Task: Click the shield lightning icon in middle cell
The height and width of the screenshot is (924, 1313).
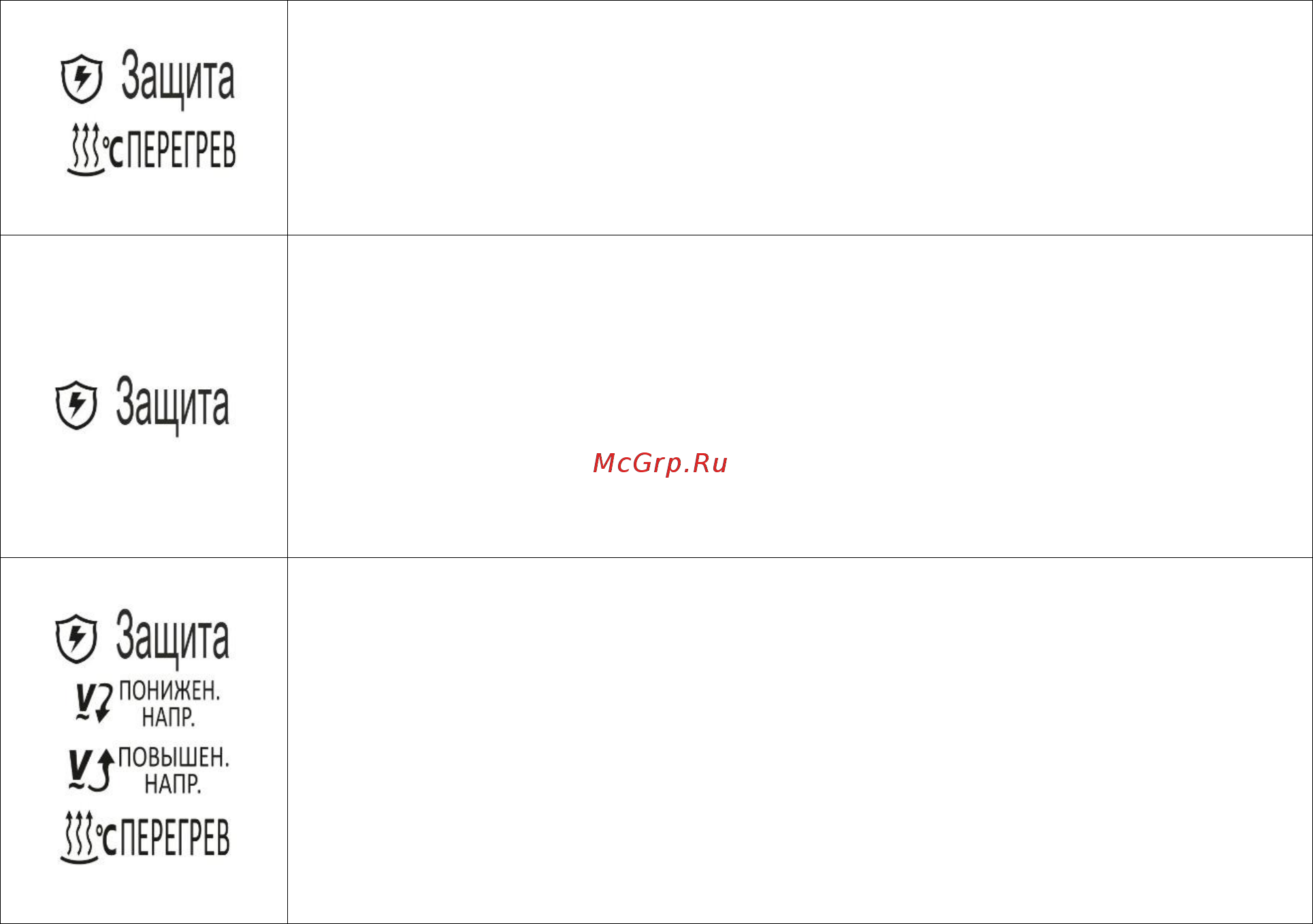Action: pos(76,405)
